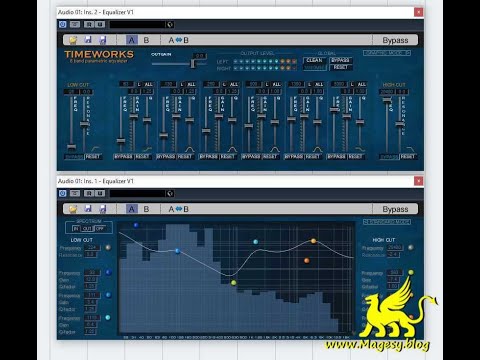The image size is (480, 360).
Task: Switch to setting A in Ins. 1 window
Action: [132, 209]
